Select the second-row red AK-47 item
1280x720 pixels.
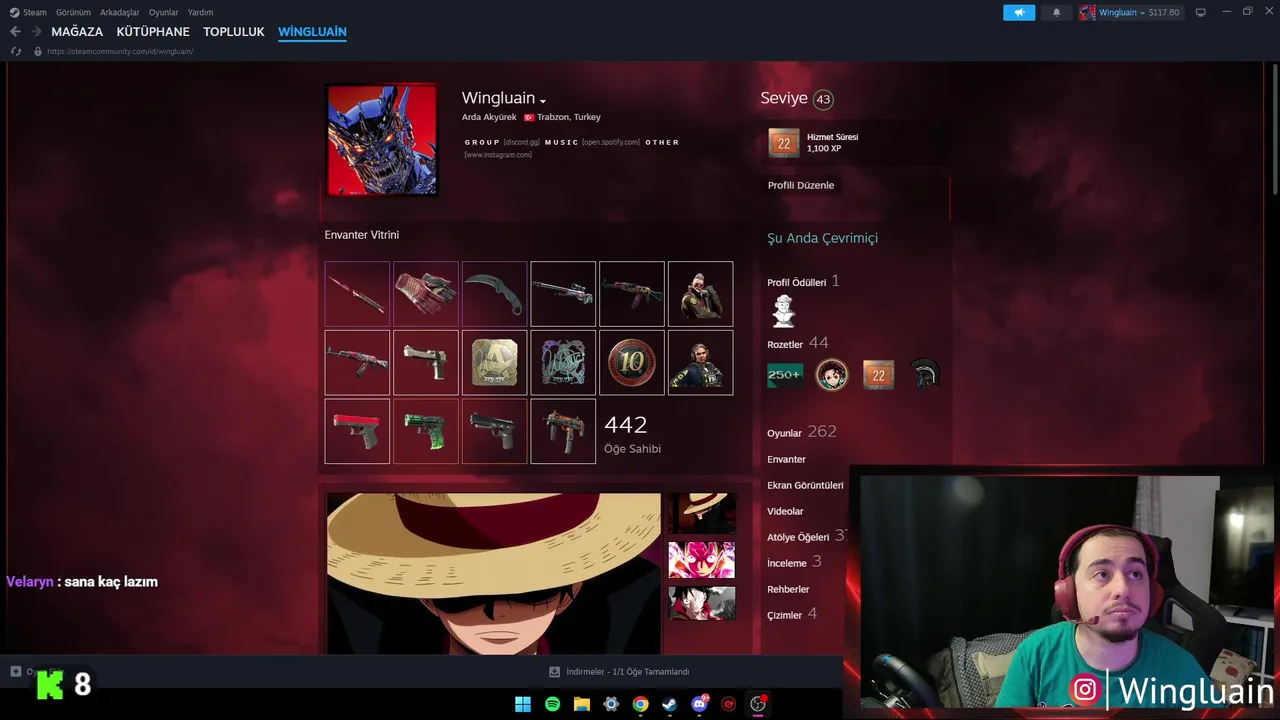click(x=357, y=363)
